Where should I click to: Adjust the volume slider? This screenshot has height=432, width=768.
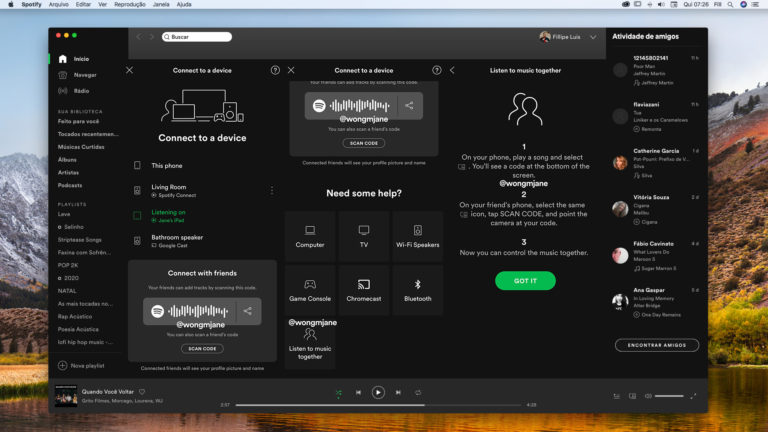pos(669,396)
